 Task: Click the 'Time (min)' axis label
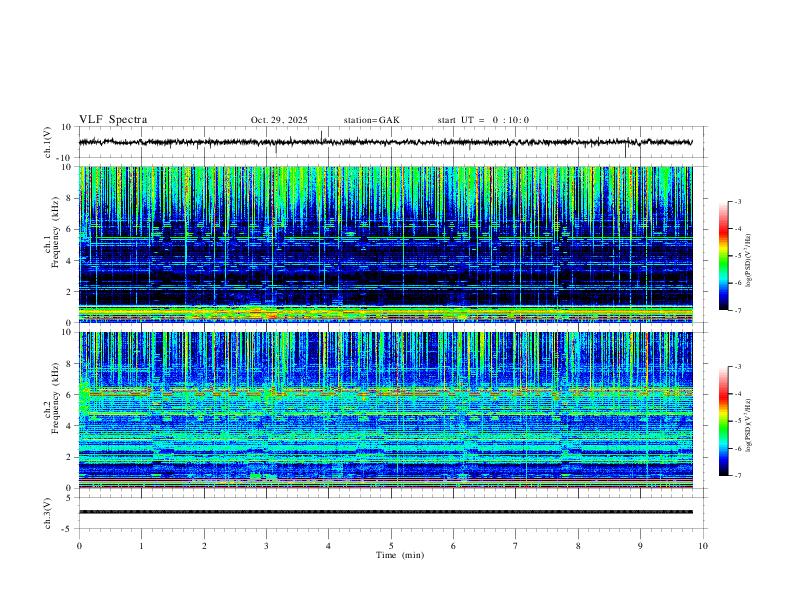(x=400, y=555)
